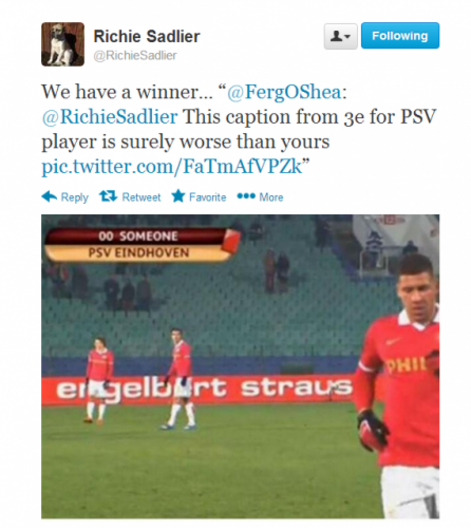Viewport: 471px width, 528px height.
Task: Click the red card graphic in caption
Action: click(x=231, y=240)
